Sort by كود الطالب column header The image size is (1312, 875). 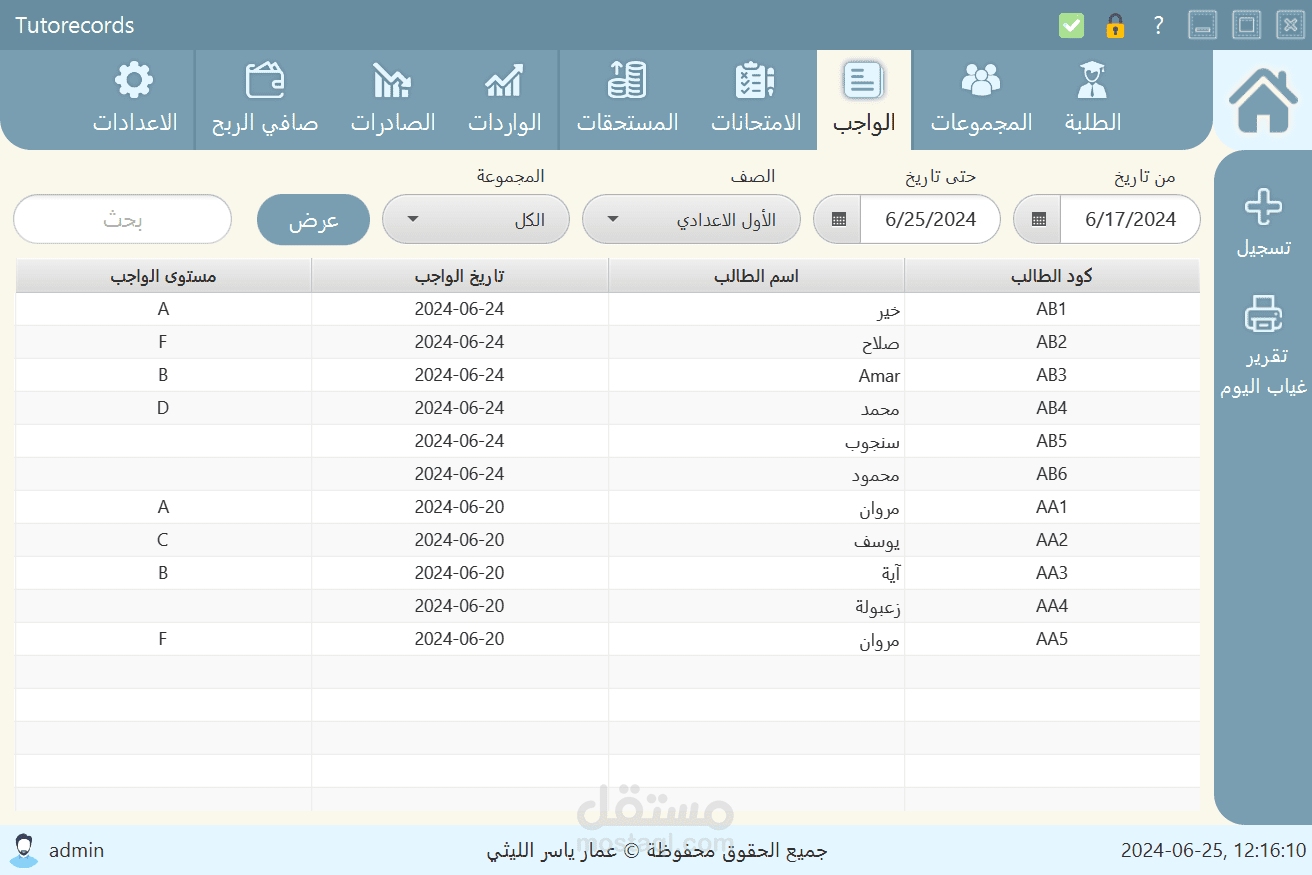[x=1052, y=276]
